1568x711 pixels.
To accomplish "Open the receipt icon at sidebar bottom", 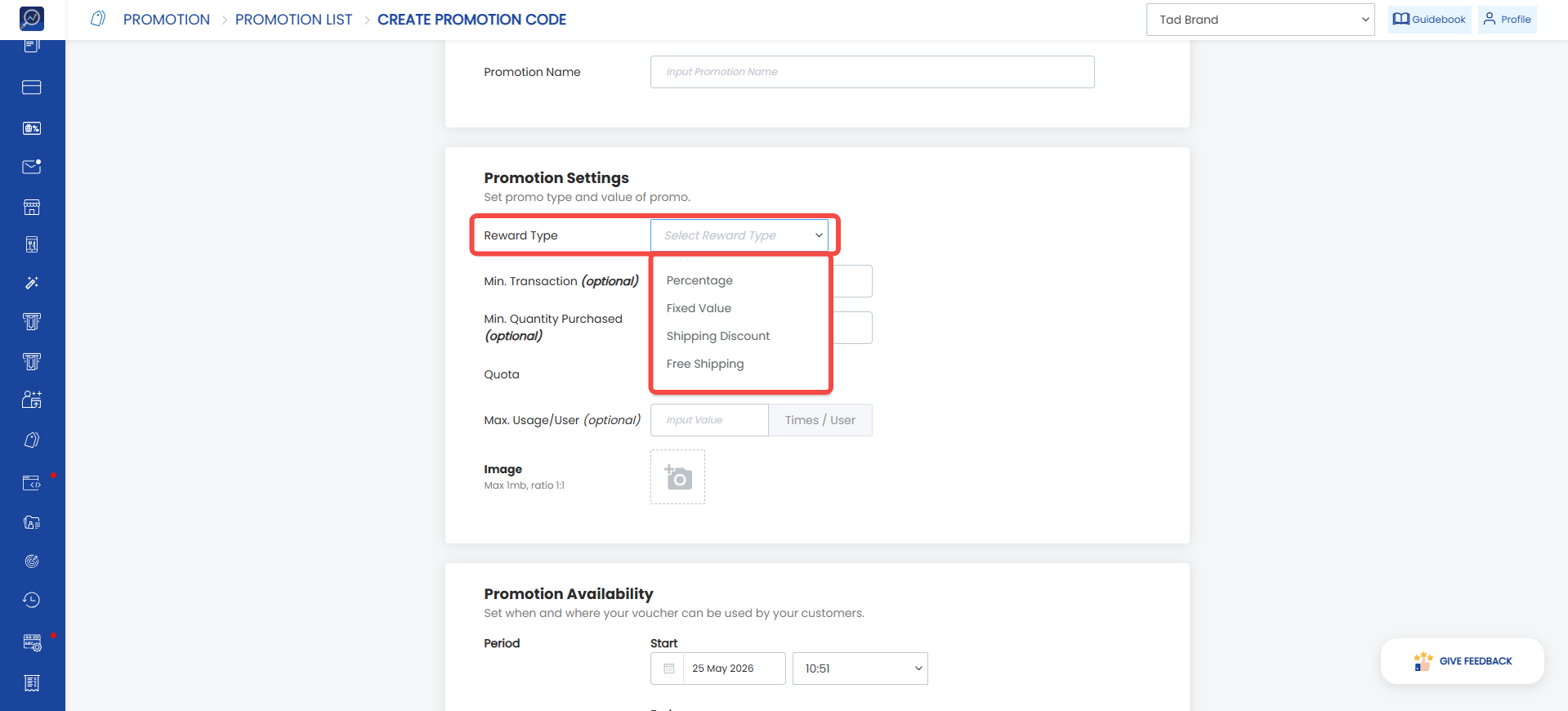I will 32,683.
